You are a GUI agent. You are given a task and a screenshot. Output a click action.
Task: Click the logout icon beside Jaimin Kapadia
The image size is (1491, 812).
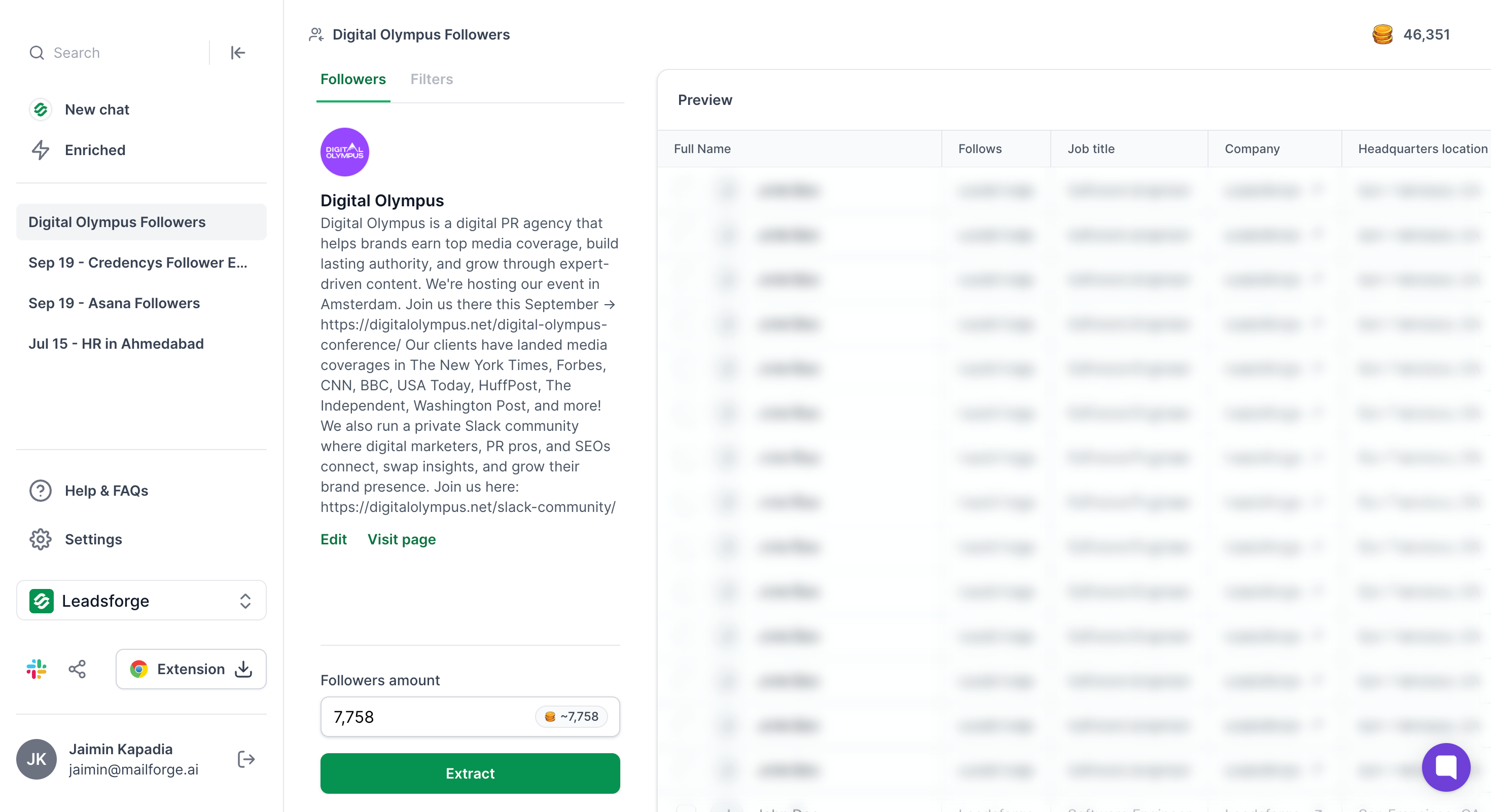(x=246, y=759)
